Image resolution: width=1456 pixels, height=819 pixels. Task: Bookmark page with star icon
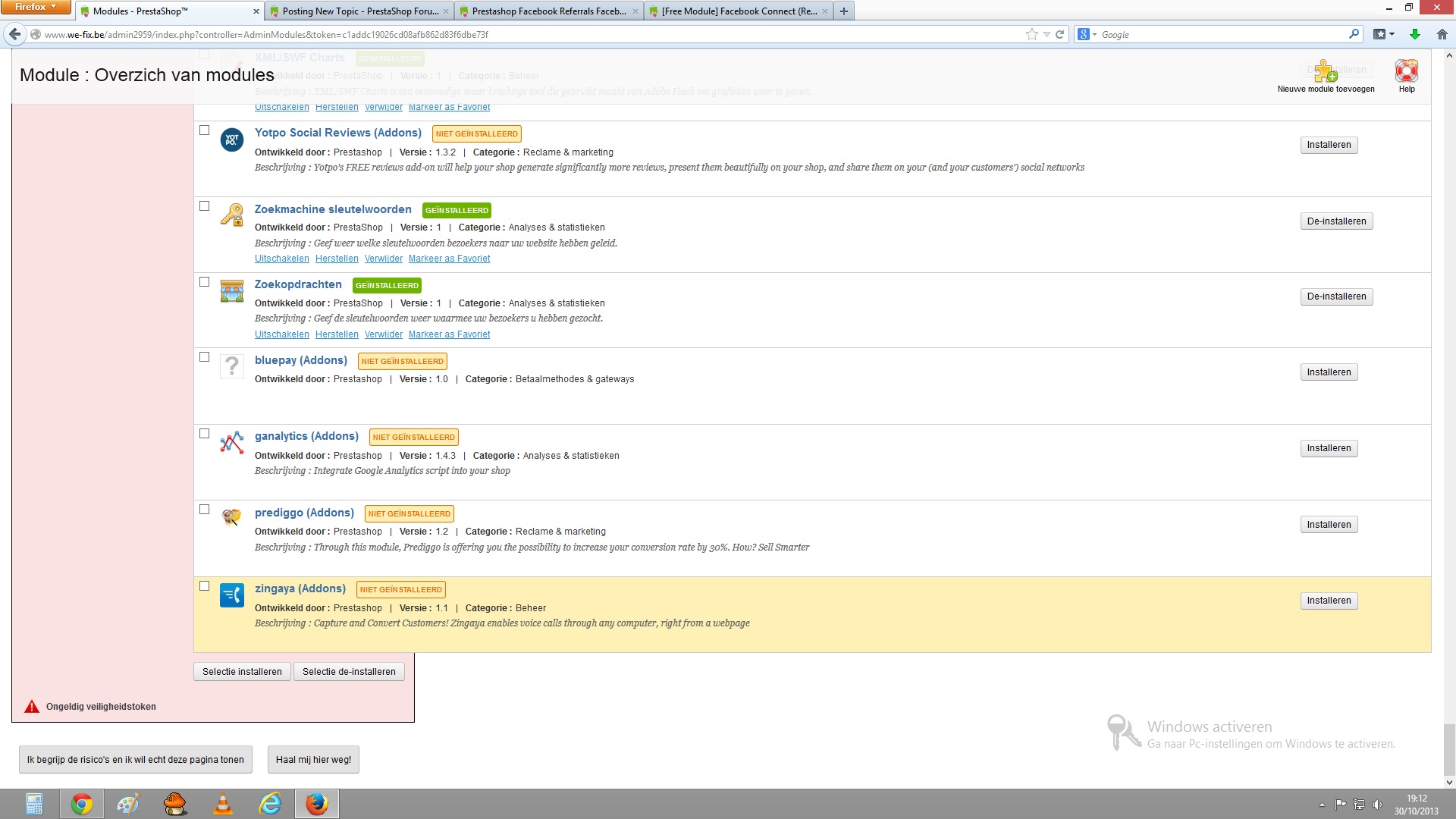pyautogui.click(x=1031, y=34)
